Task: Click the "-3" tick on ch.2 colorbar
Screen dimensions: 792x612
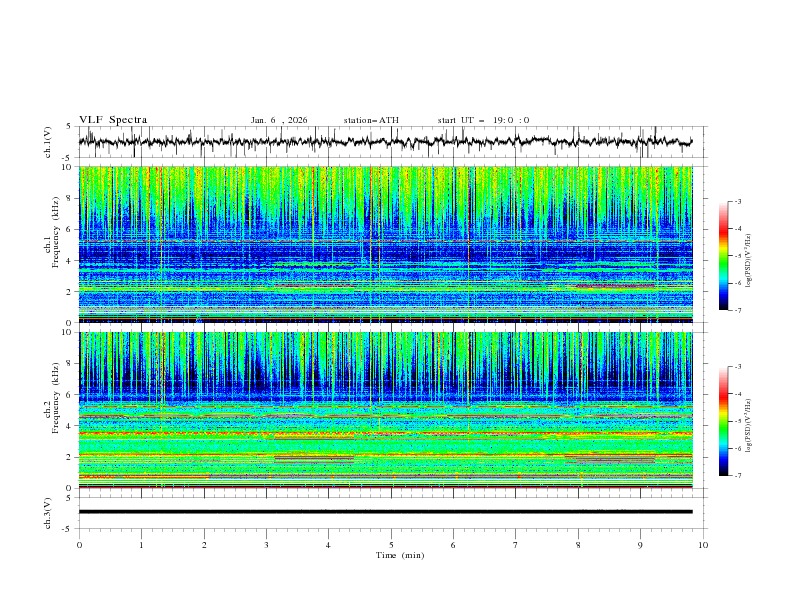Action: pos(738,367)
